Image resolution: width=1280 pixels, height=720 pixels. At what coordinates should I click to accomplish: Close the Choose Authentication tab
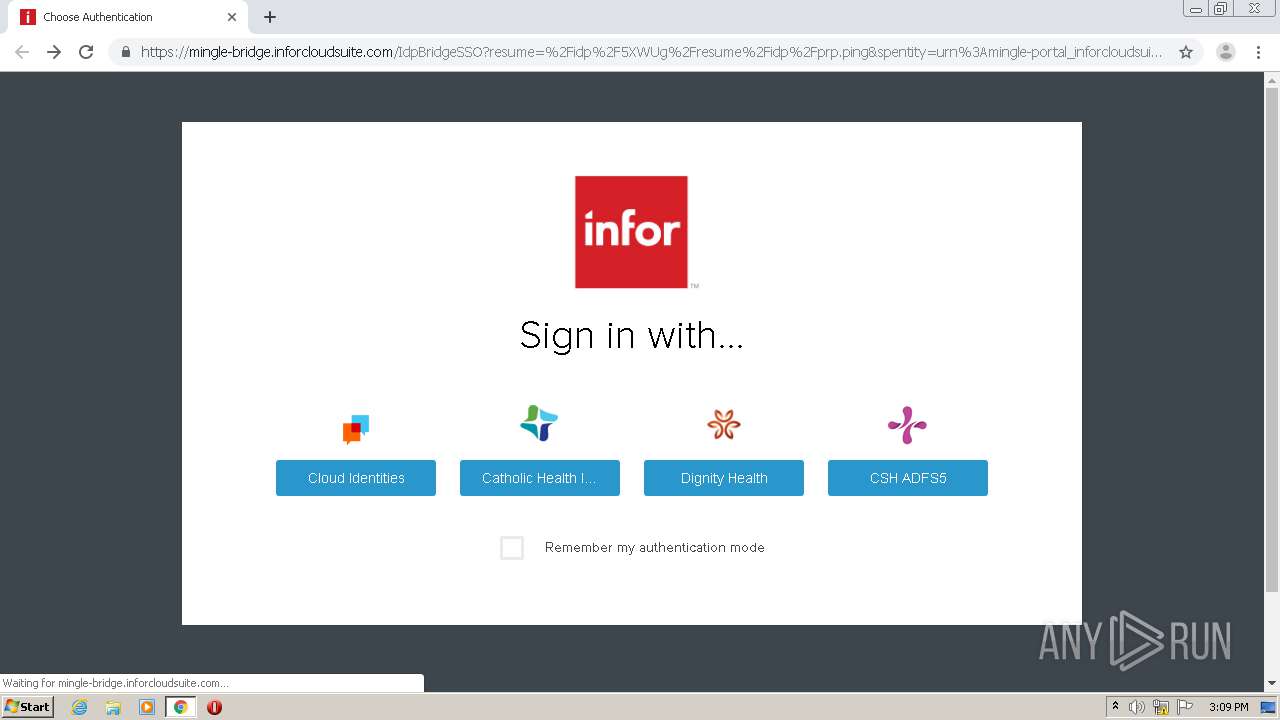tap(232, 17)
